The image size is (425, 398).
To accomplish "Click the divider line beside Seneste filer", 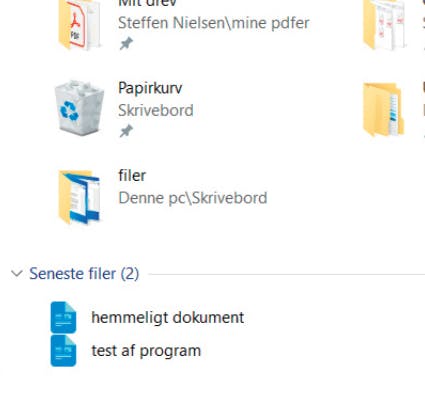I will tap(287, 274).
